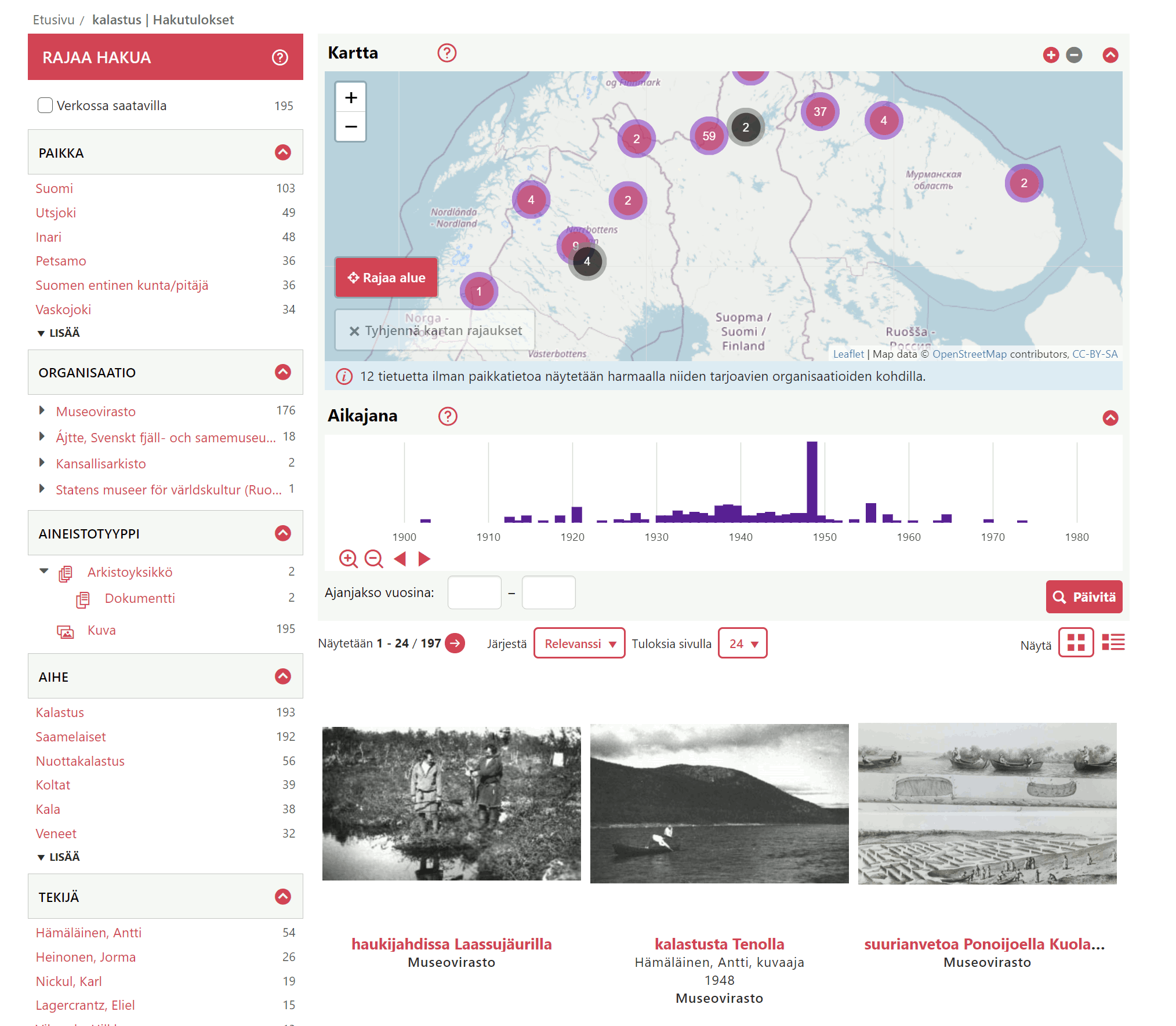Open Rajaa hakua help icon
The height and width of the screenshot is (1026, 1176).
280,57
